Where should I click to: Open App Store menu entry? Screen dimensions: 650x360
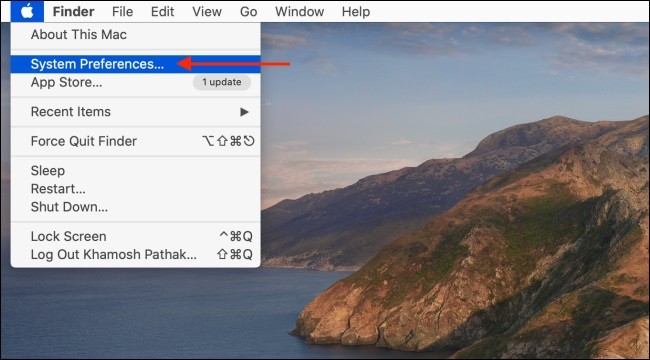coord(136,82)
